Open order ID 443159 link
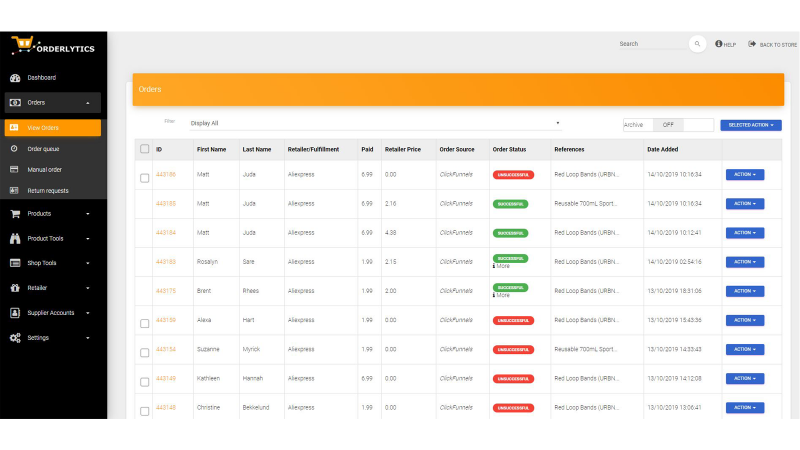Image resolution: width=800 pixels, height=450 pixels. tap(166, 320)
